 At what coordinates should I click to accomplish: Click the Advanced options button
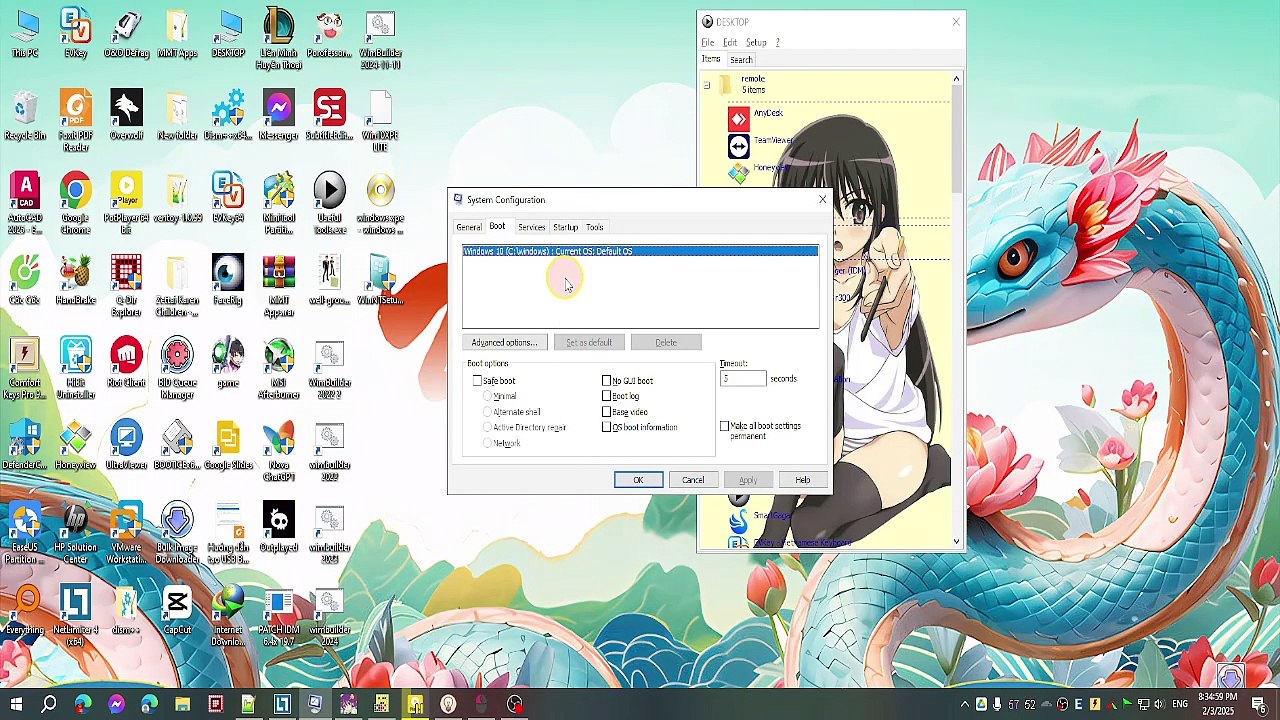click(504, 343)
